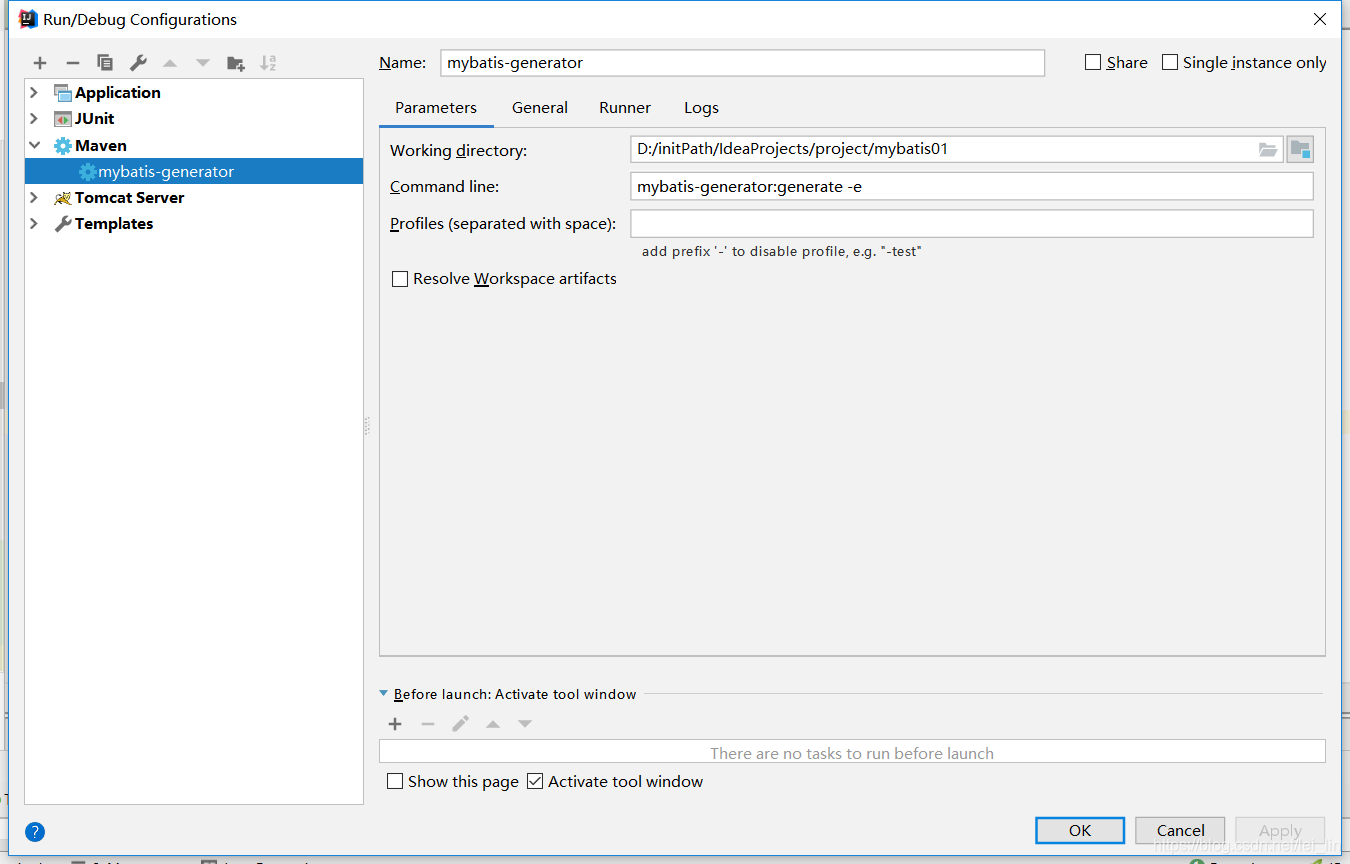Open help with question mark icon
The image size is (1350, 864).
(x=35, y=832)
